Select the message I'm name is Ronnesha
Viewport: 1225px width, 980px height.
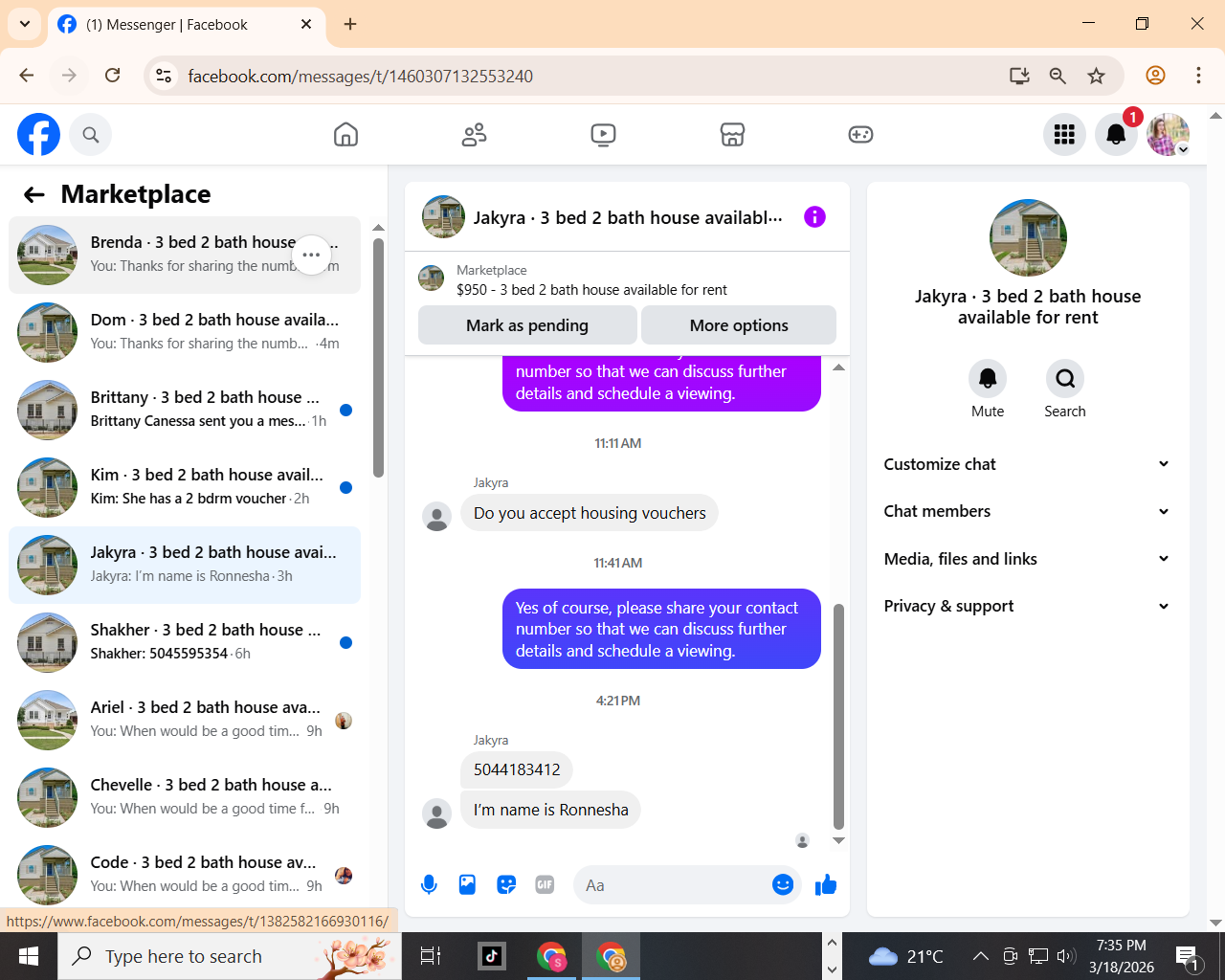(x=550, y=810)
